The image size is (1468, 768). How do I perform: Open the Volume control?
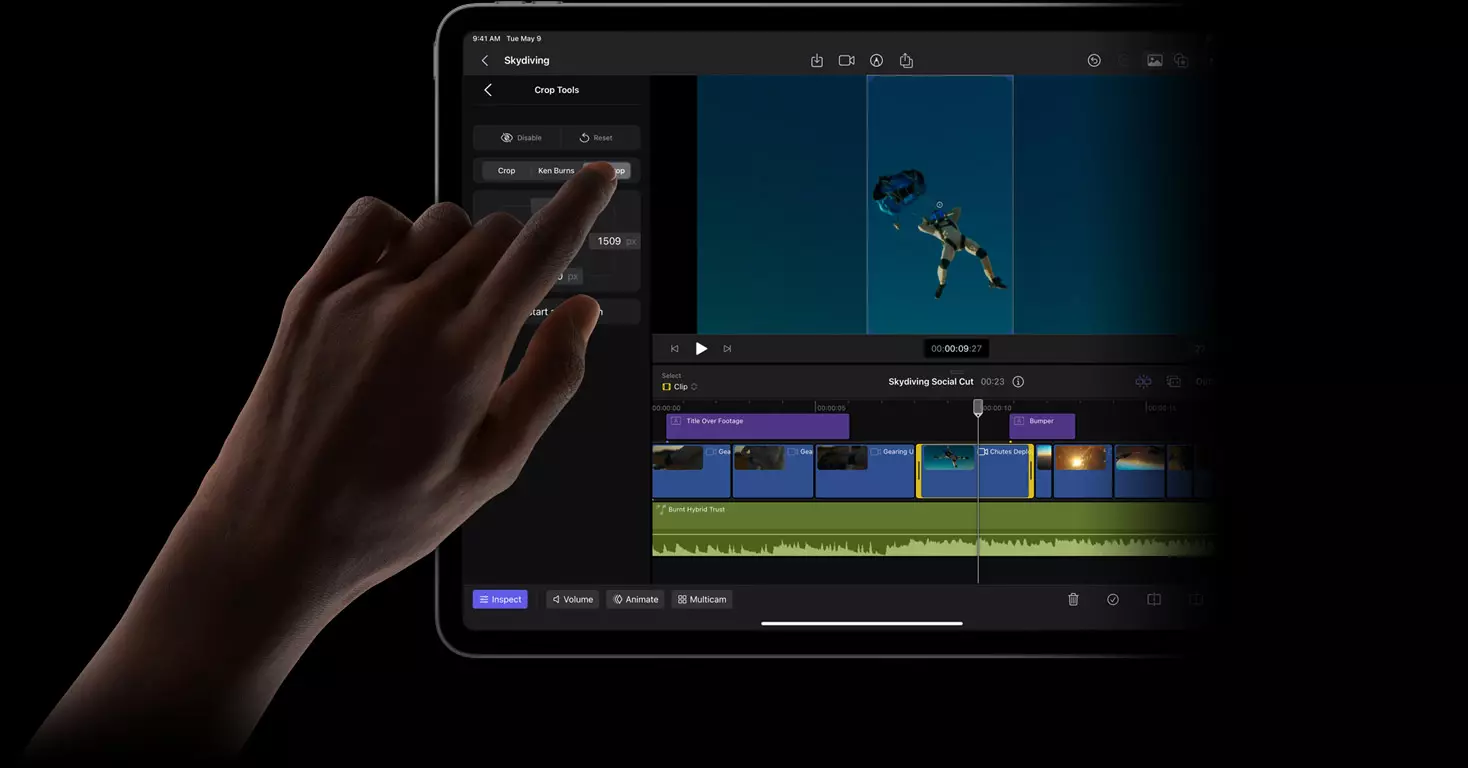coord(573,600)
